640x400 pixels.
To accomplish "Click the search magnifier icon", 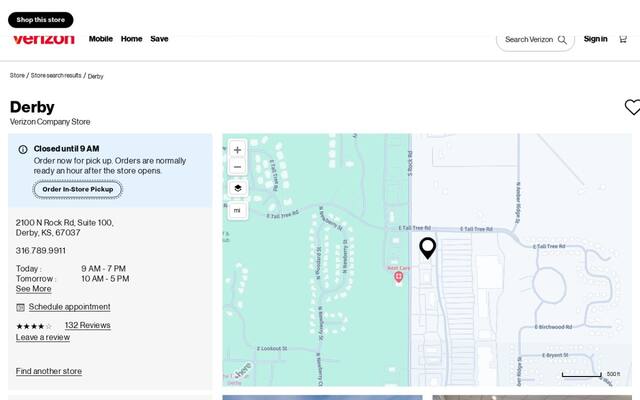I will (x=562, y=40).
